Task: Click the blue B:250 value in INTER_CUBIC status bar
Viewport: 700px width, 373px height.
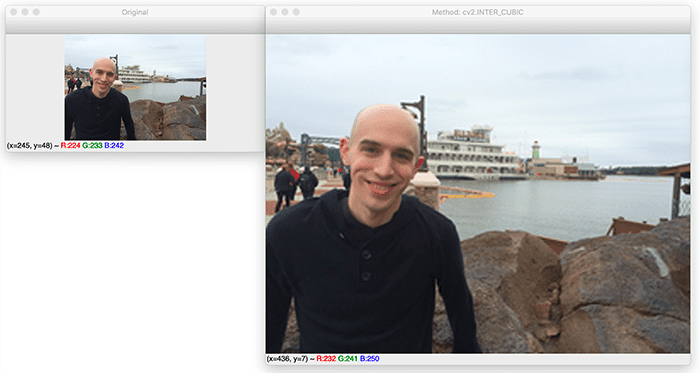Action: [x=370, y=358]
